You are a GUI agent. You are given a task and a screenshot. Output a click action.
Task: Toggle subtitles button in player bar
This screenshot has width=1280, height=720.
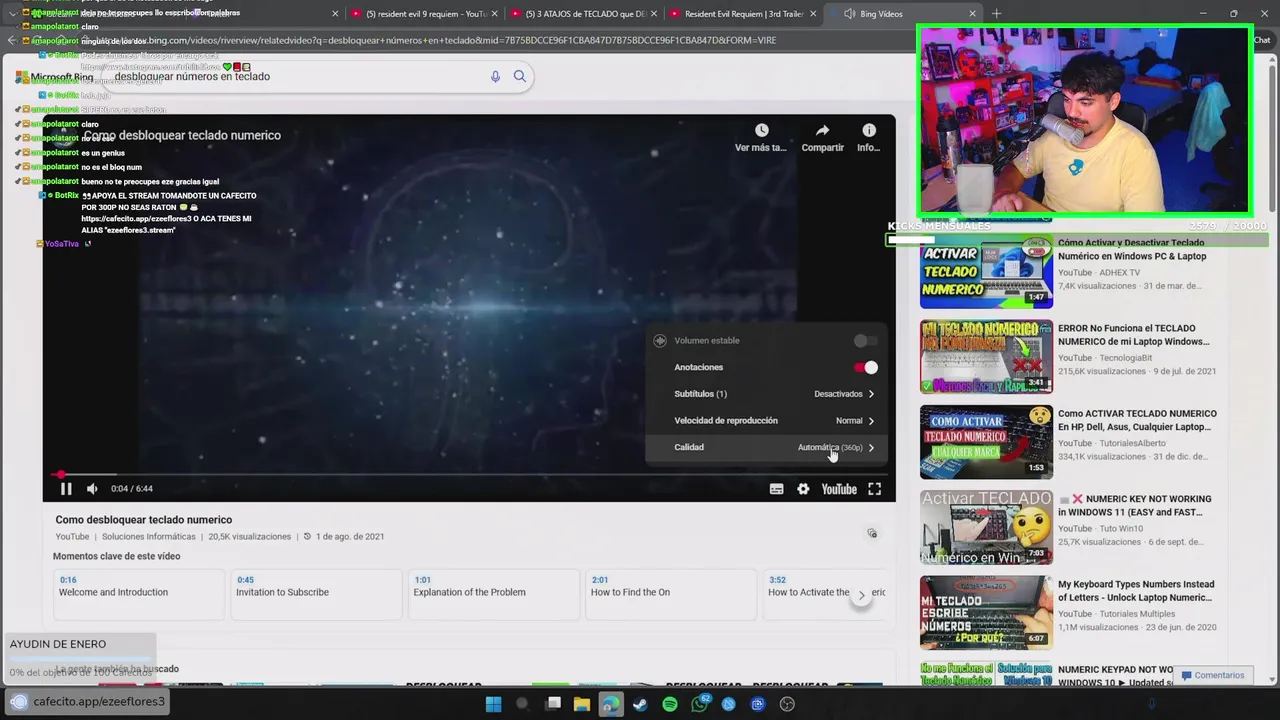776,489
